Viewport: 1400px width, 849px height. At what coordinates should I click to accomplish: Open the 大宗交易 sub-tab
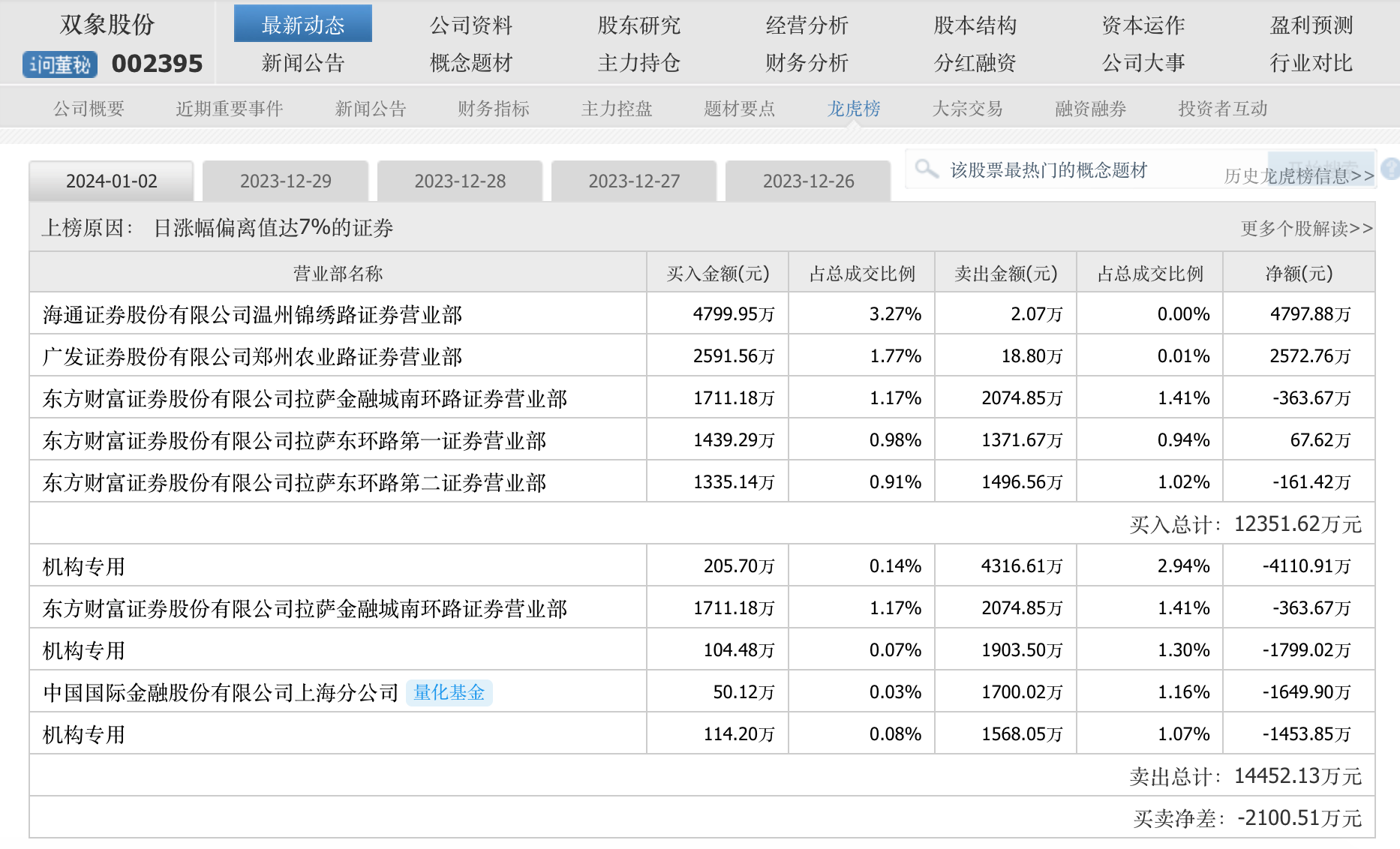pos(967,109)
